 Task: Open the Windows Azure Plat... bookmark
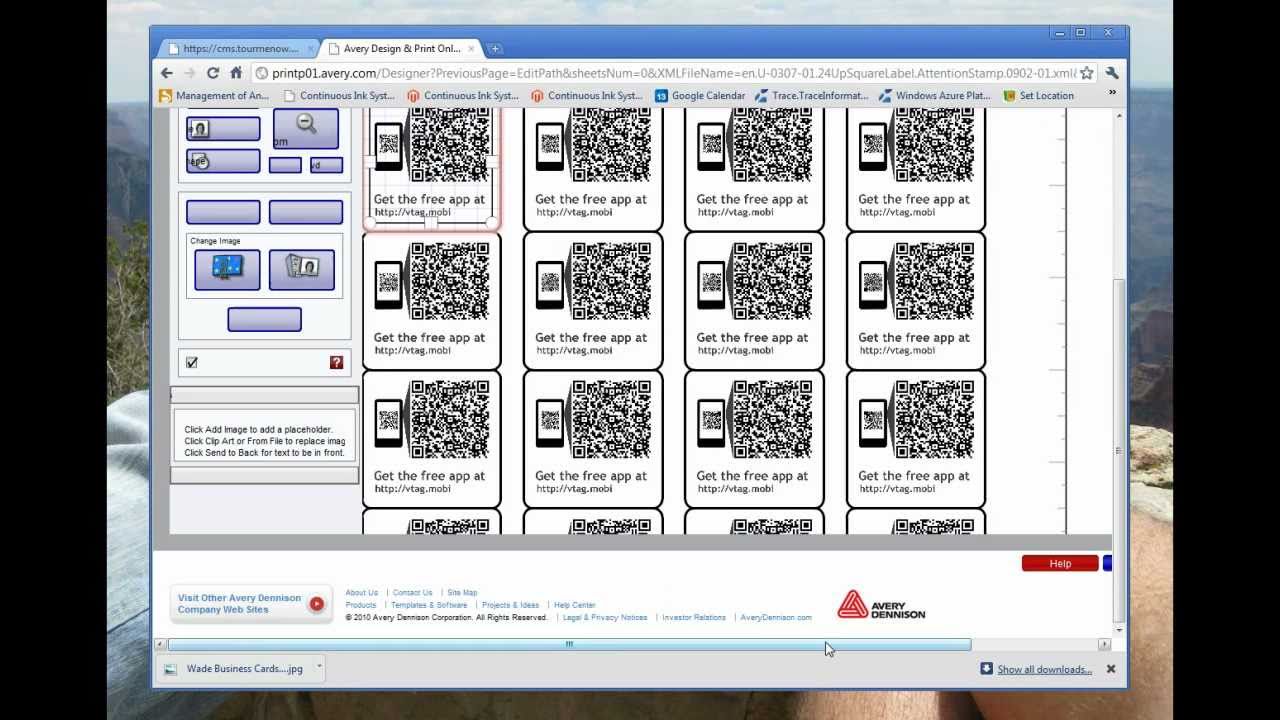coord(935,96)
